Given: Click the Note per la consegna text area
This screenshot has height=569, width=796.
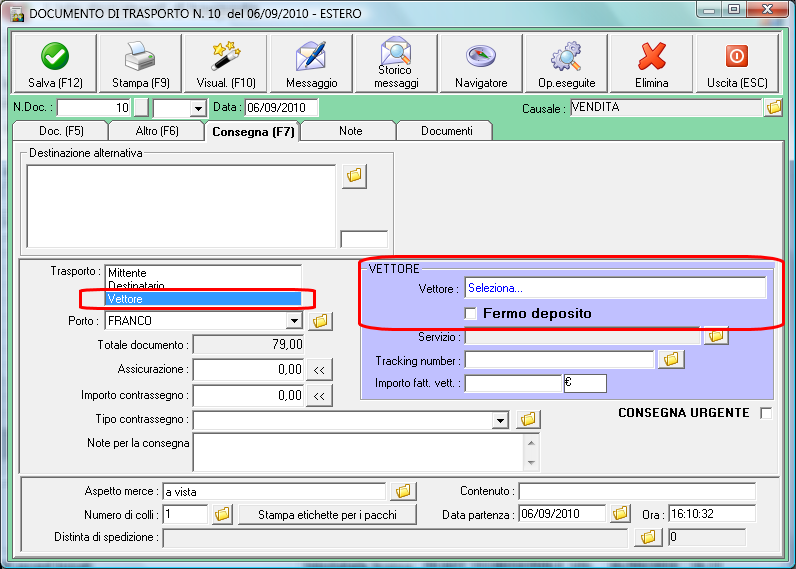Looking at the screenshot, I should tap(359, 452).
